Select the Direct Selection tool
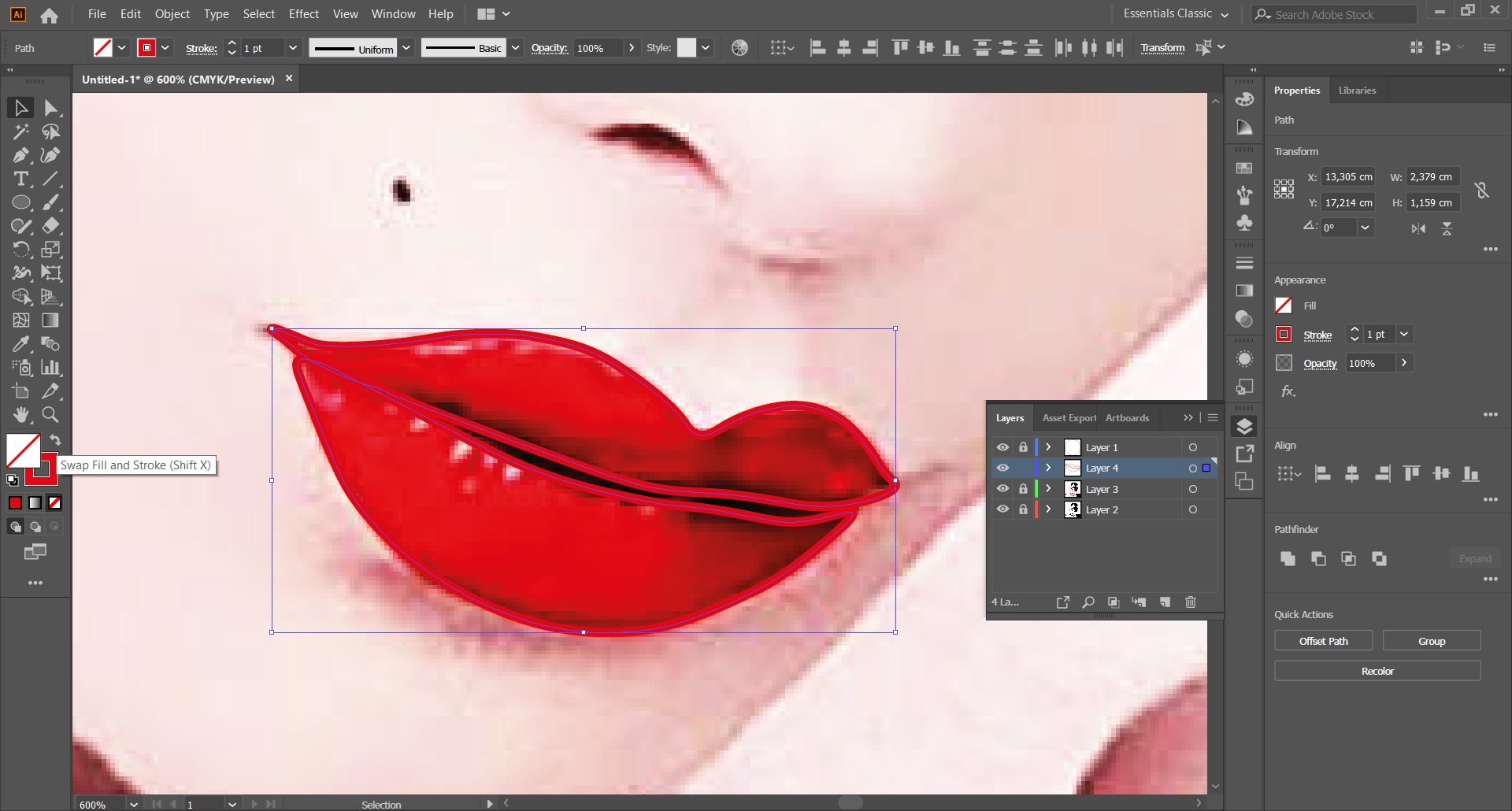1512x811 pixels. [x=51, y=108]
